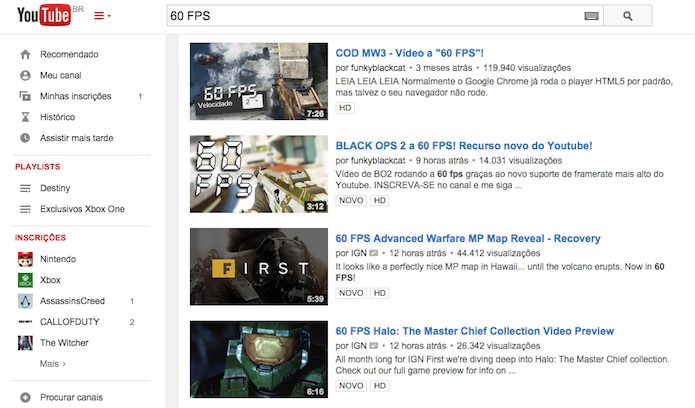Open the PLAYLISTS section heading

38,167
